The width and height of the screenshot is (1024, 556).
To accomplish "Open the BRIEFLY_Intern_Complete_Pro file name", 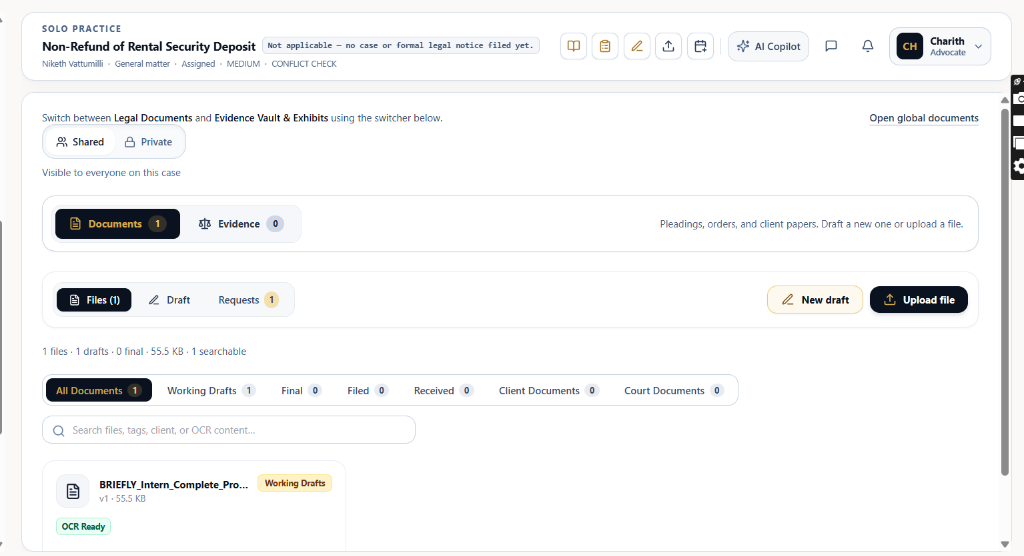I will pos(174,485).
